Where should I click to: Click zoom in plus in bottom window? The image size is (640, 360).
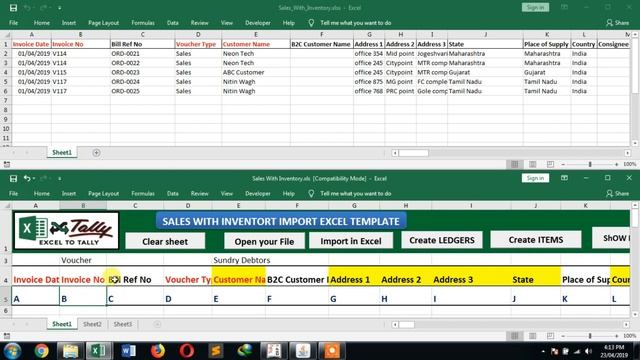[616, 336]
